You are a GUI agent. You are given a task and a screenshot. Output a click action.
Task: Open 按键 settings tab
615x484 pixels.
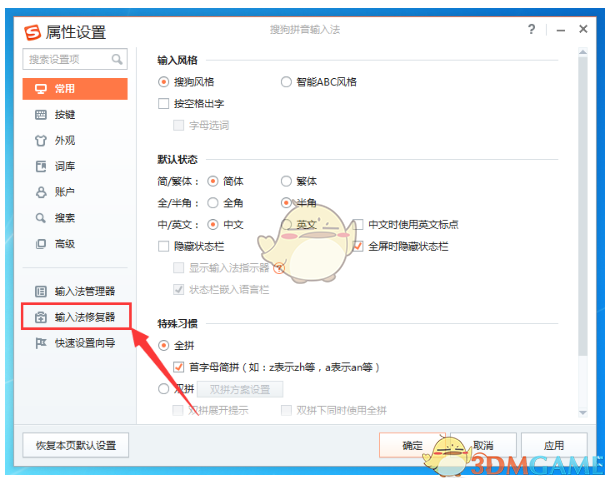(x=75, y=115)
